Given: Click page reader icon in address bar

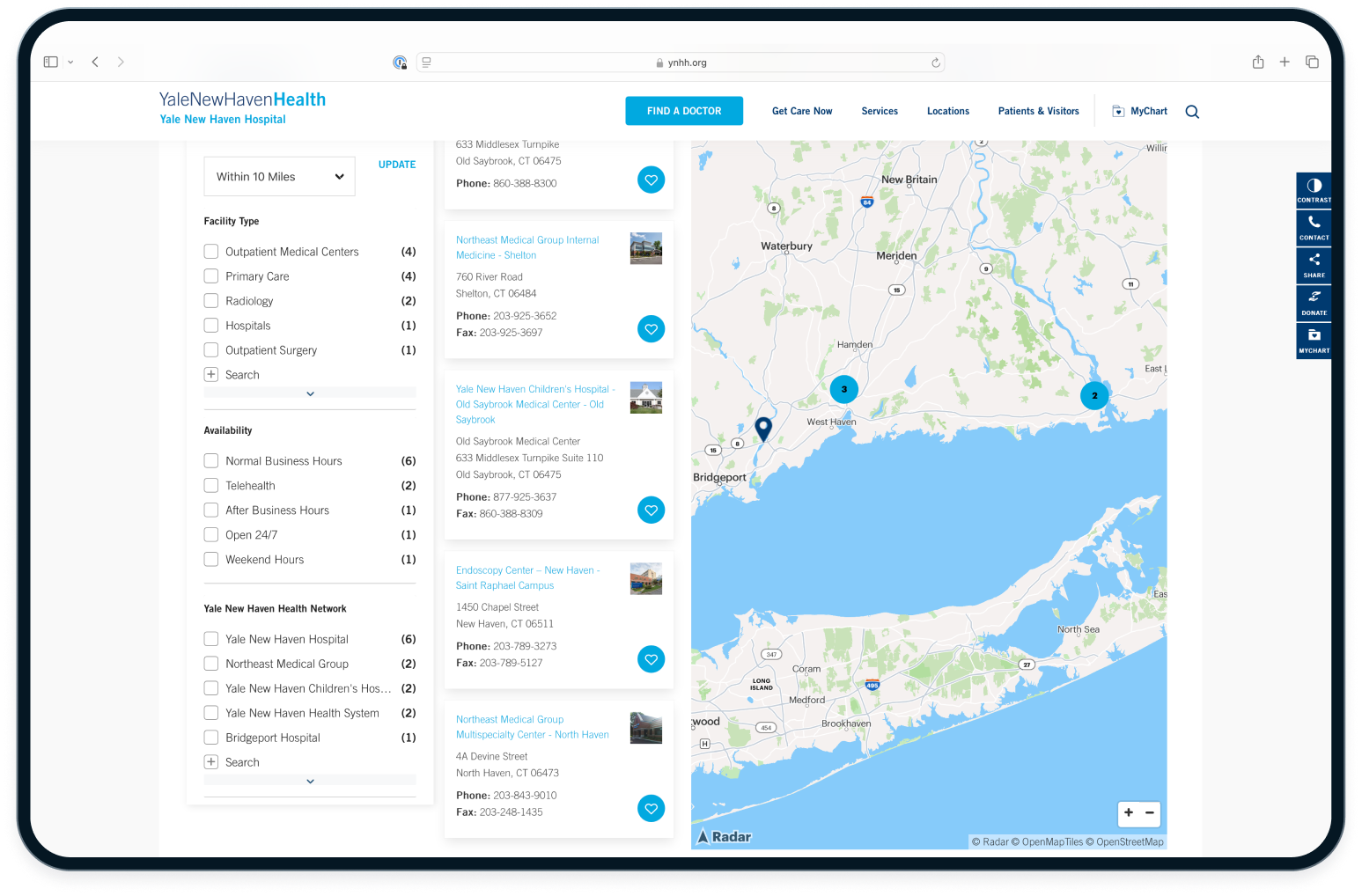Looking at the screenshot, I should pos(426,62).
